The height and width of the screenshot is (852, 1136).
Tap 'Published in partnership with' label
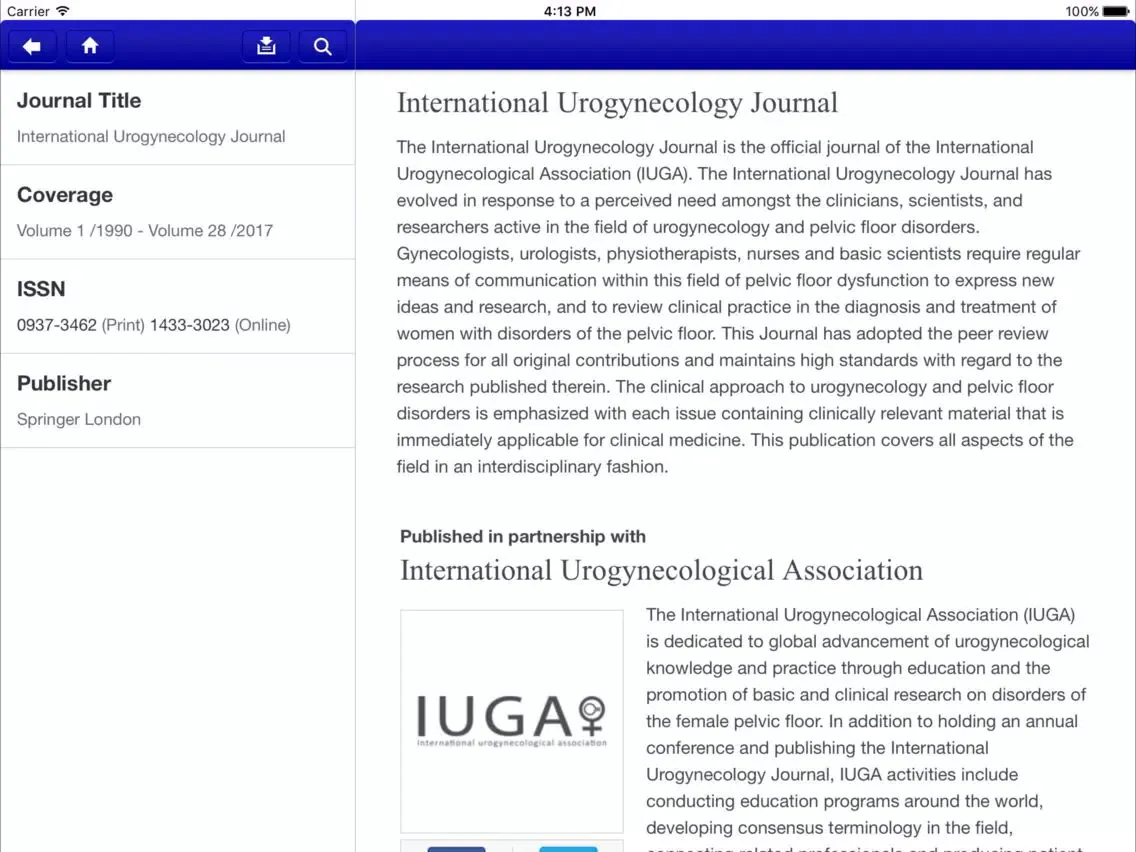(x=522, y=537)
